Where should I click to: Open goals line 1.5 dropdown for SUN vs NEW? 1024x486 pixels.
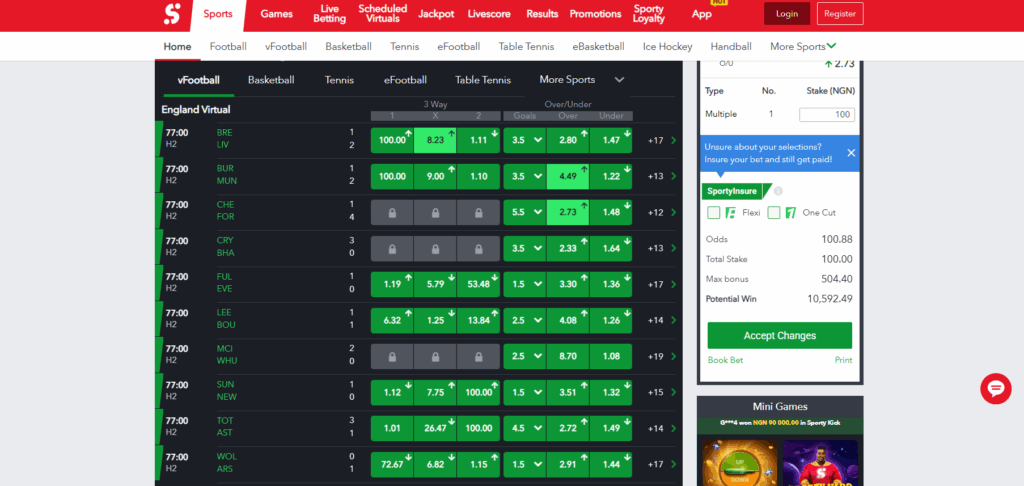click(524, 393)
